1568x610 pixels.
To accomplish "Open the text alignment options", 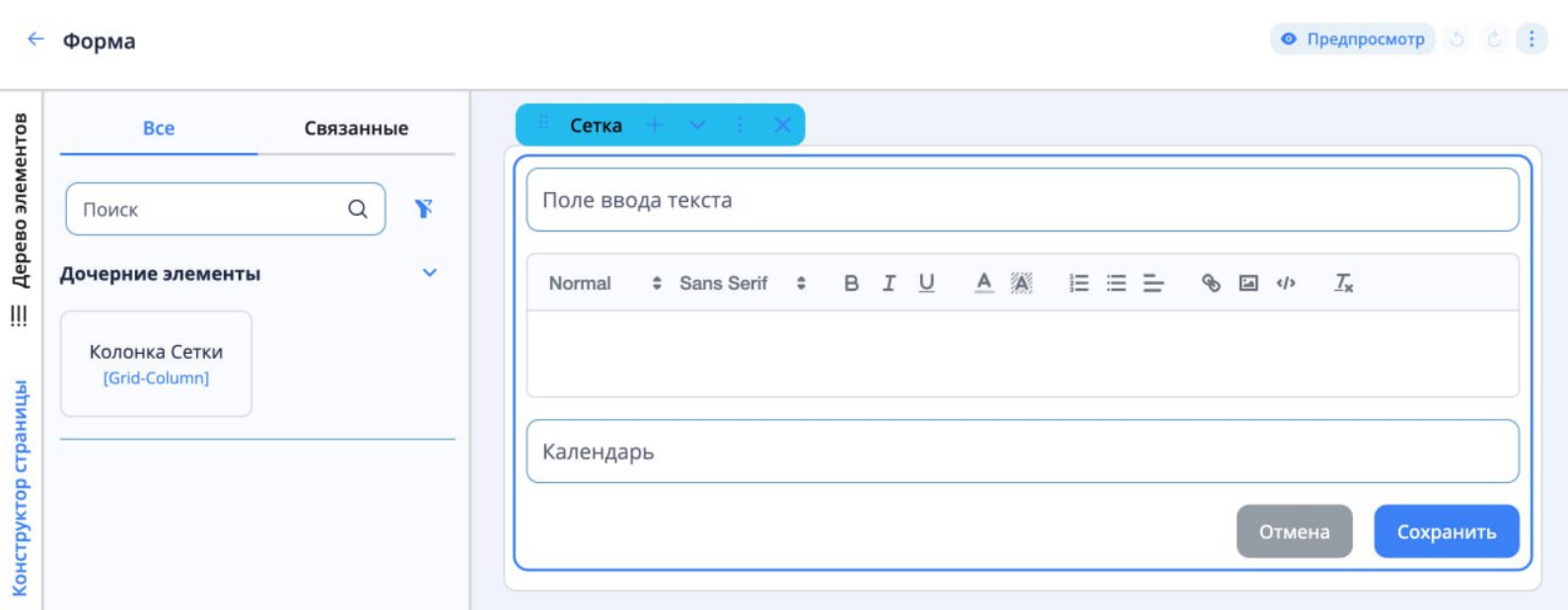I will coord(1154,283).
